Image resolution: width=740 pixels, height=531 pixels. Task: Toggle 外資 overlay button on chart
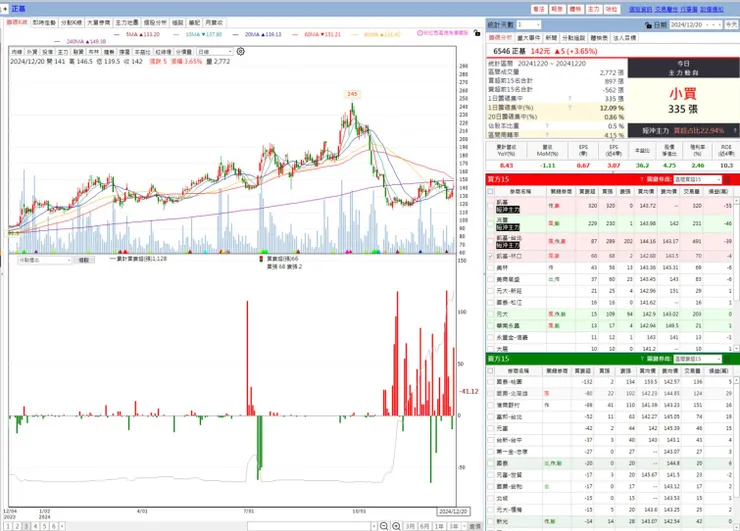point(32,51)
